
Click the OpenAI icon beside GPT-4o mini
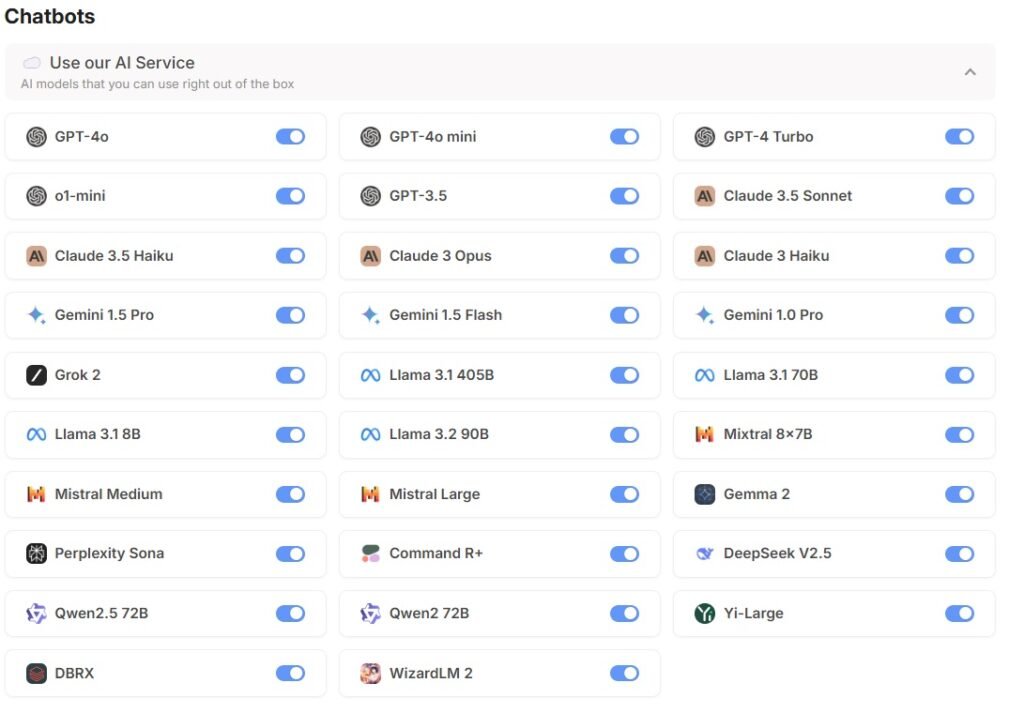(370, 136)
